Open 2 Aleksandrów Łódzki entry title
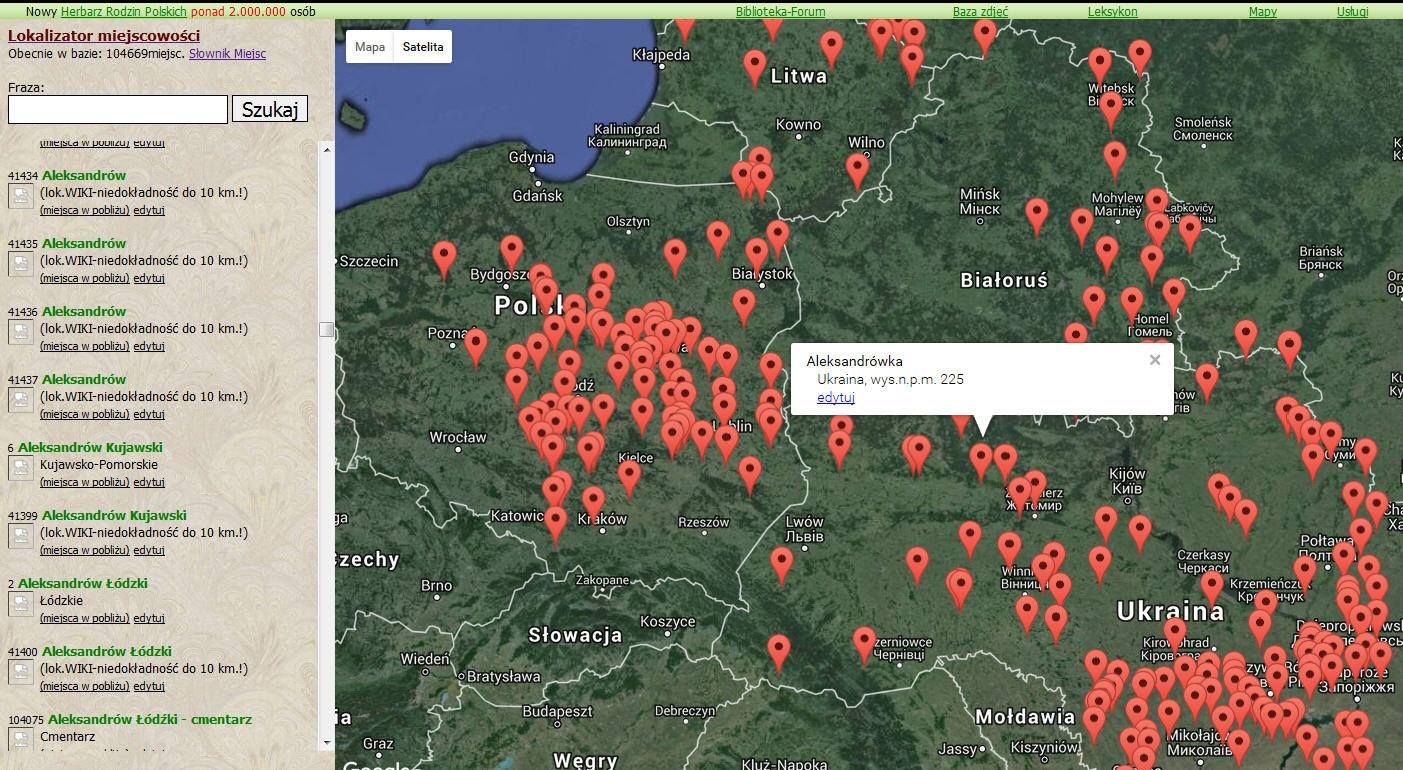1403x770 pixels. pos(83,584)
